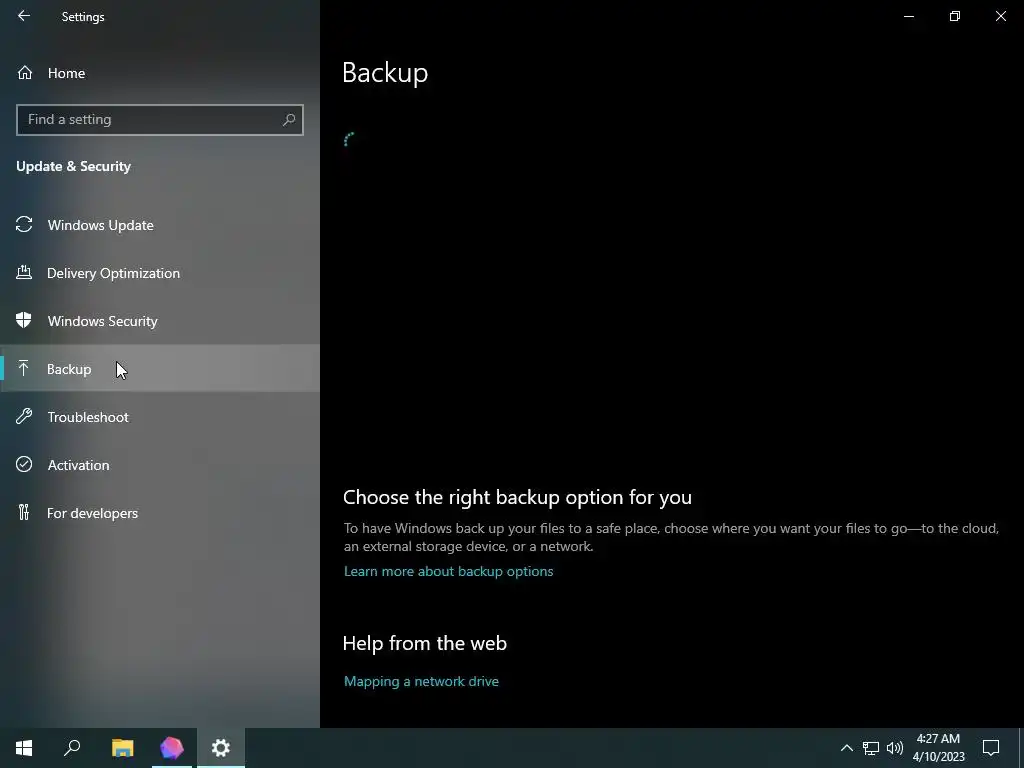
Task: Open the volume speaker tray icon
Action: (895, 748)
